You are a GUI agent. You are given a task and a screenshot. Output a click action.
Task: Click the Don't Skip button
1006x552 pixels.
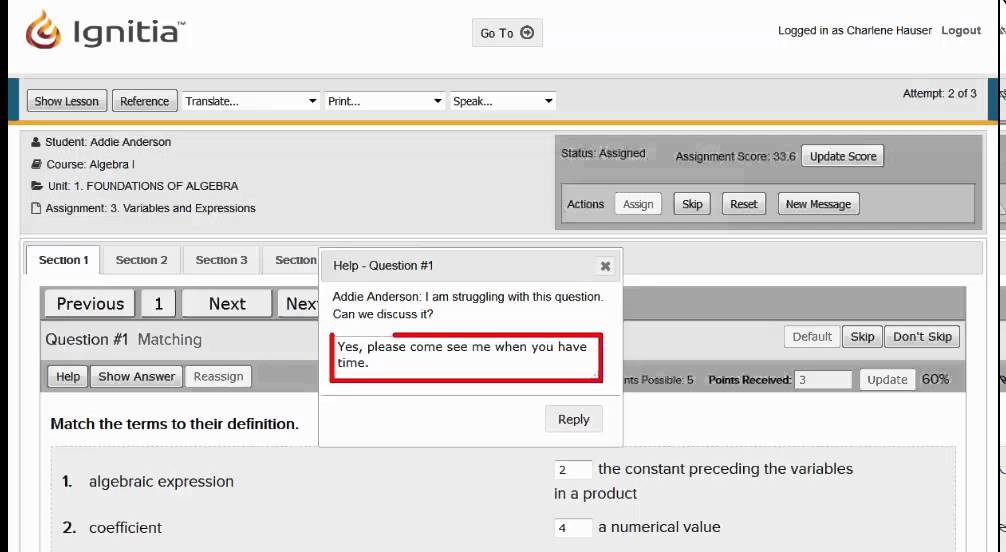[922, 337]
